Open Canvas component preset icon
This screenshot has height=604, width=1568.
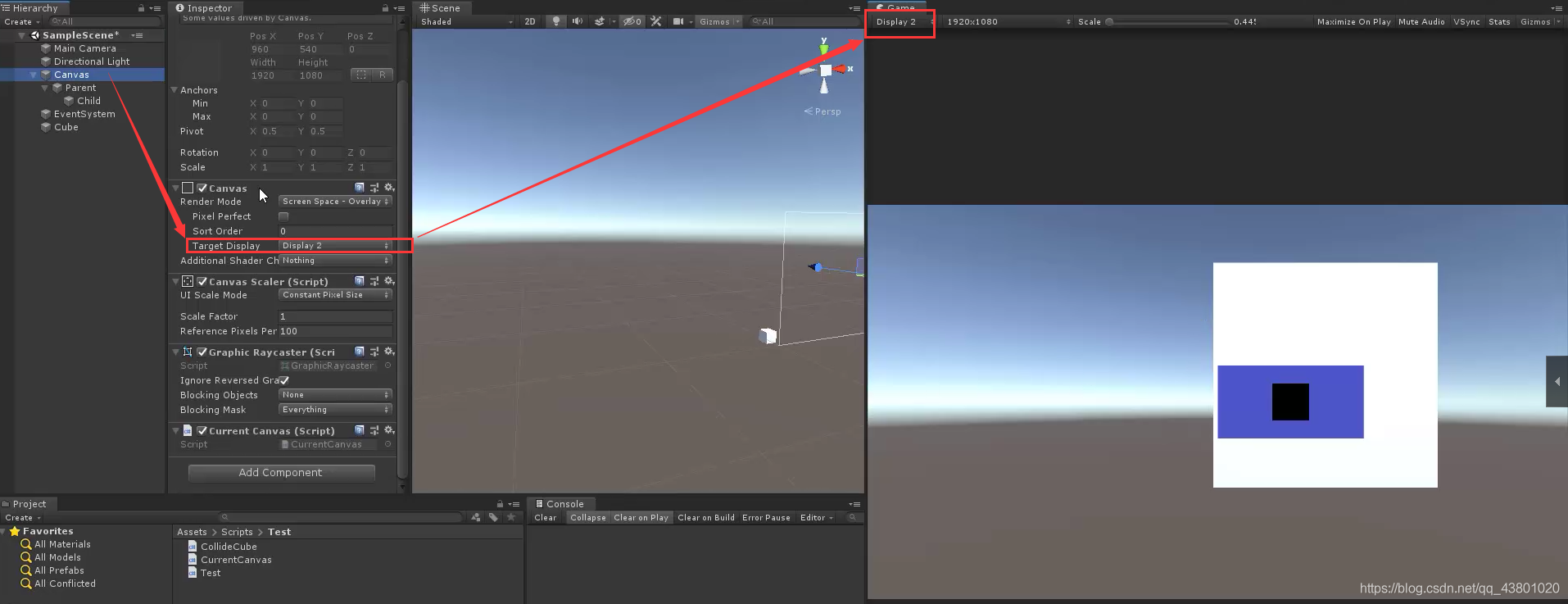click(374, 188)
